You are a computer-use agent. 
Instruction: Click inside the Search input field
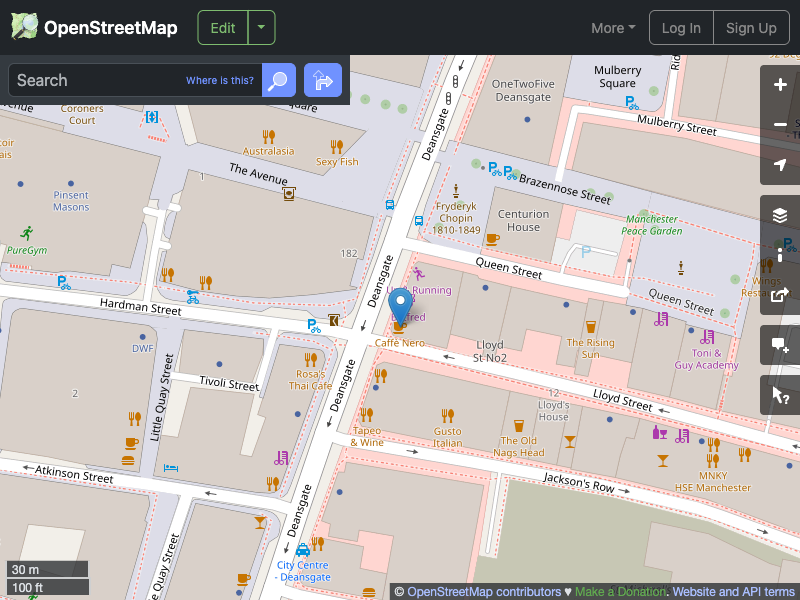point(110,80)
